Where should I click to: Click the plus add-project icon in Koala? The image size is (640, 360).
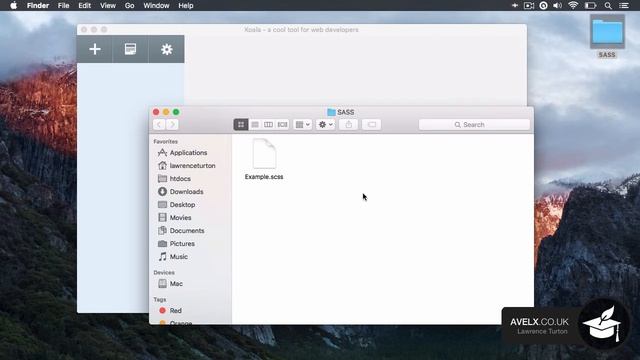point(95,49)
